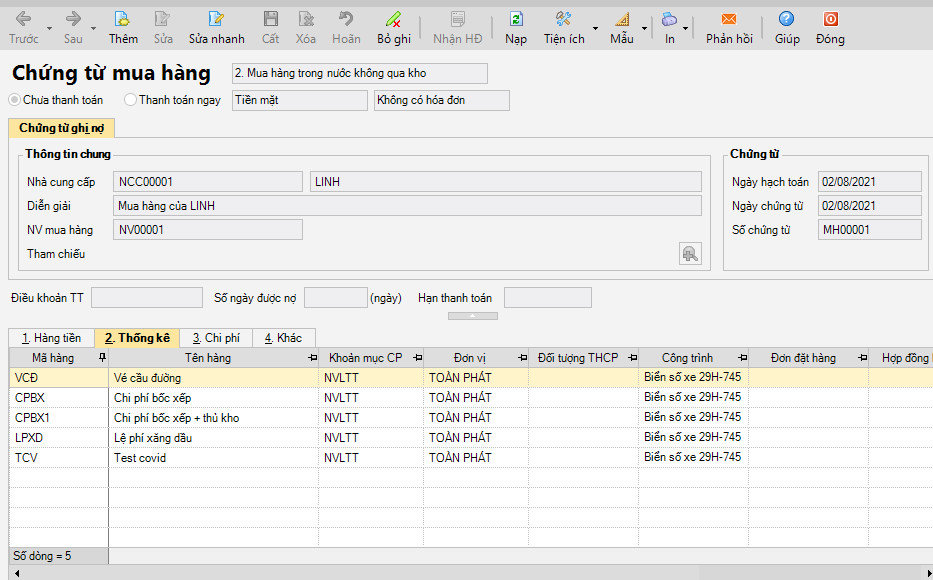Screen dimensions: 933x580
Task: Click the Nhà cung cấp code field
Action: (208, 182)
